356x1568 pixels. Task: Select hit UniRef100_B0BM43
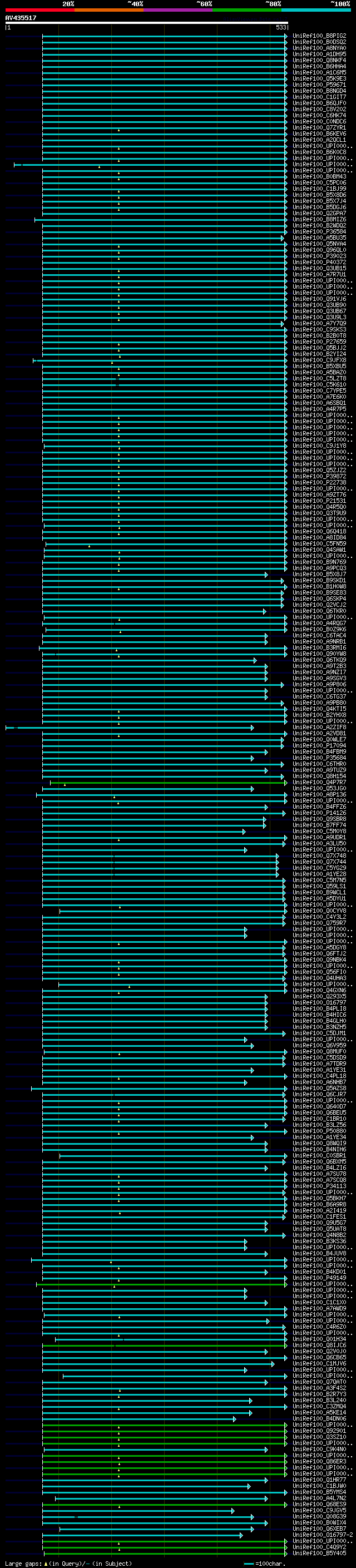click(319, 176)
